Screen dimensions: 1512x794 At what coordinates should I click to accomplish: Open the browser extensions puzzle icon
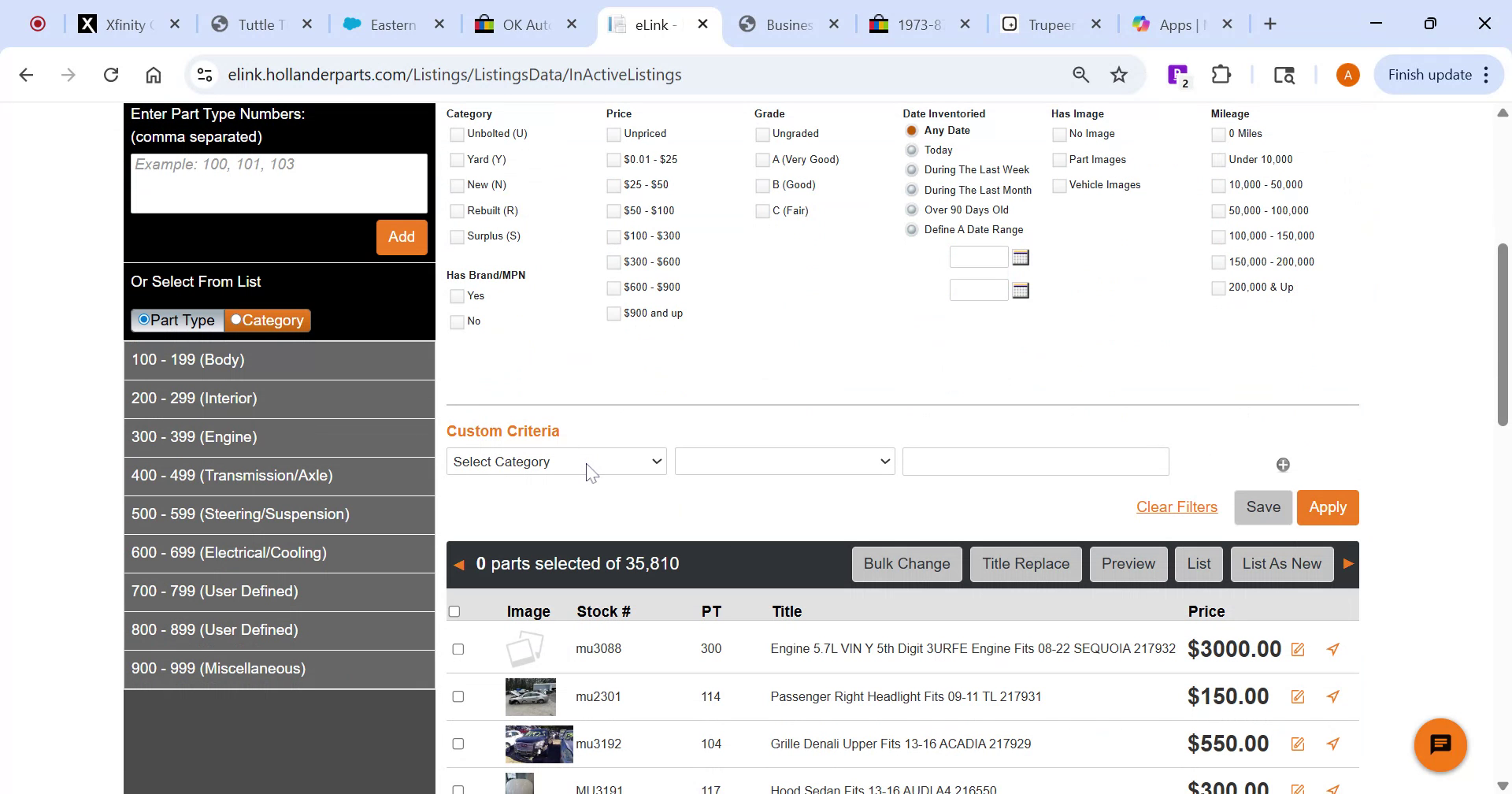(x=1221, y=74)
